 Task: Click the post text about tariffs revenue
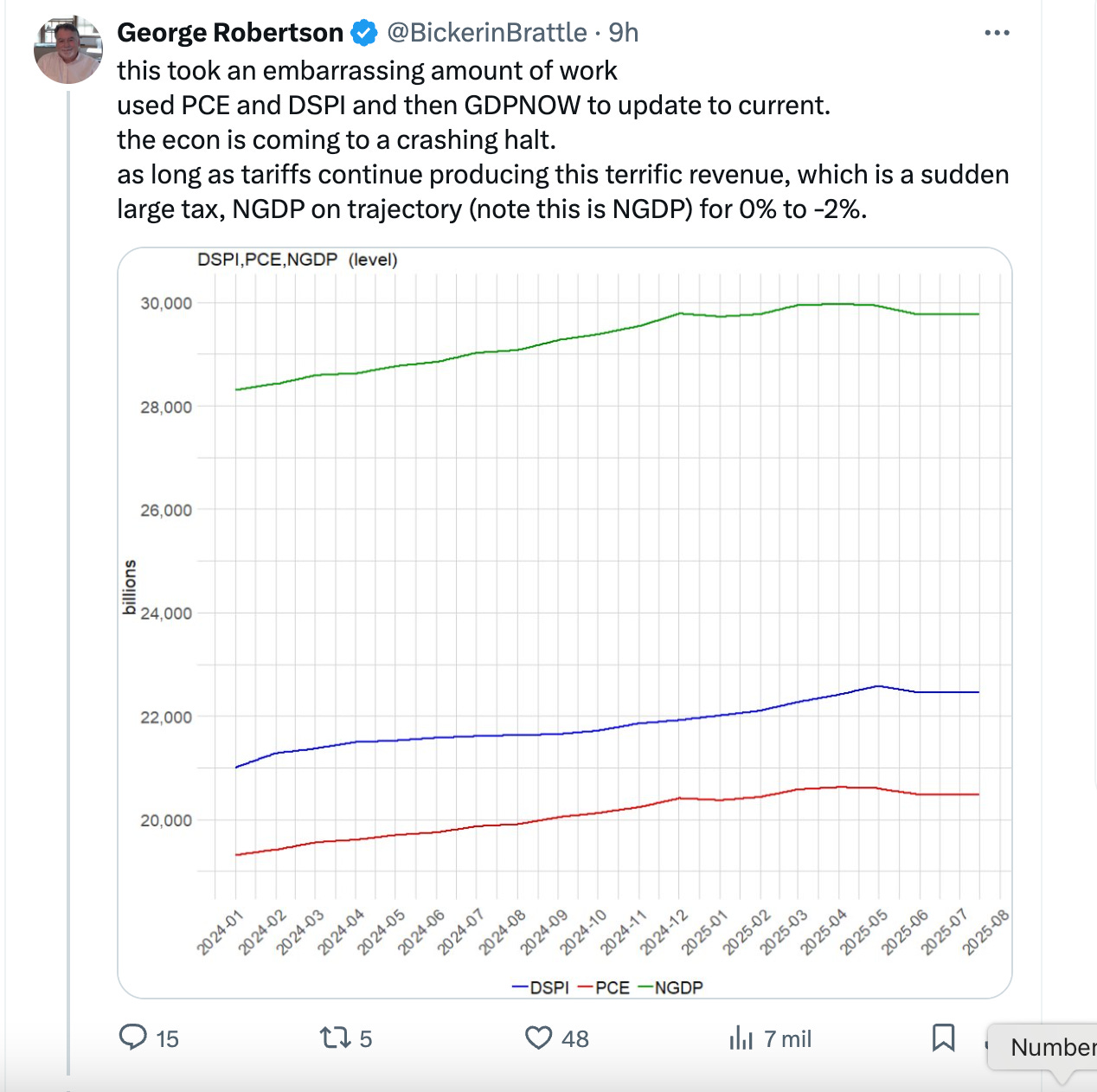point(563,191)
